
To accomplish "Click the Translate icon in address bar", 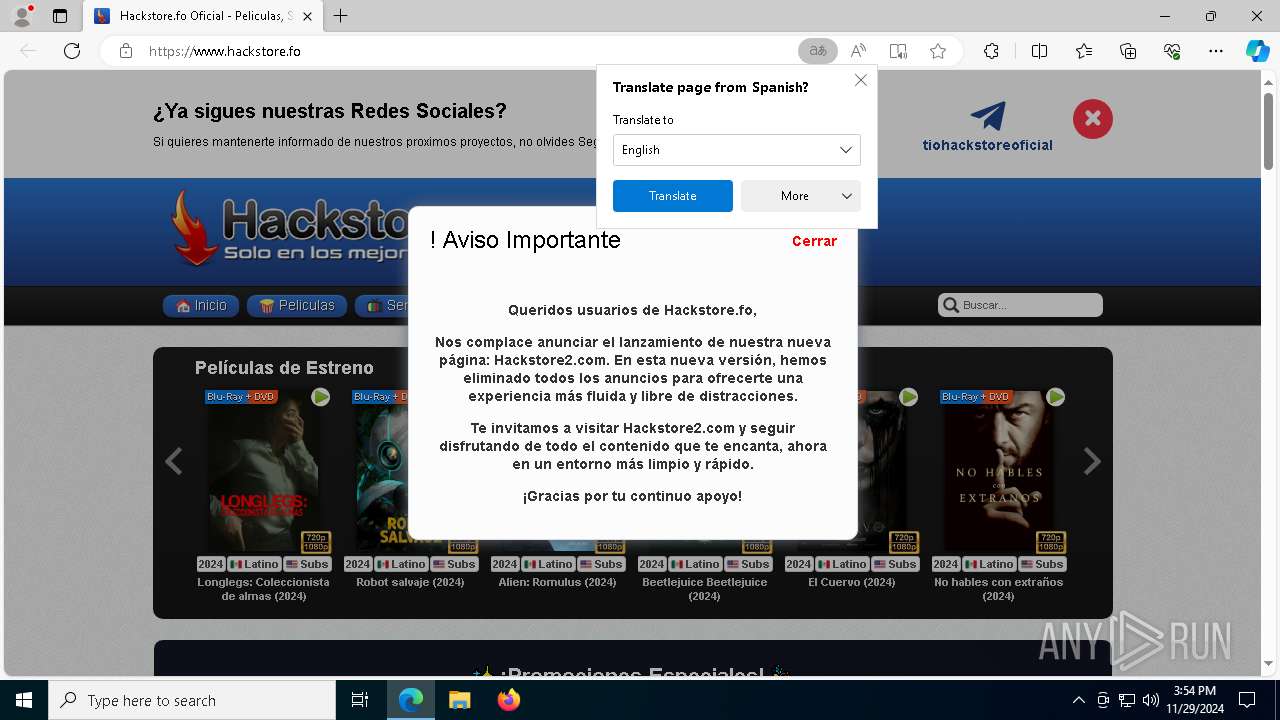I will pos(818,51).
